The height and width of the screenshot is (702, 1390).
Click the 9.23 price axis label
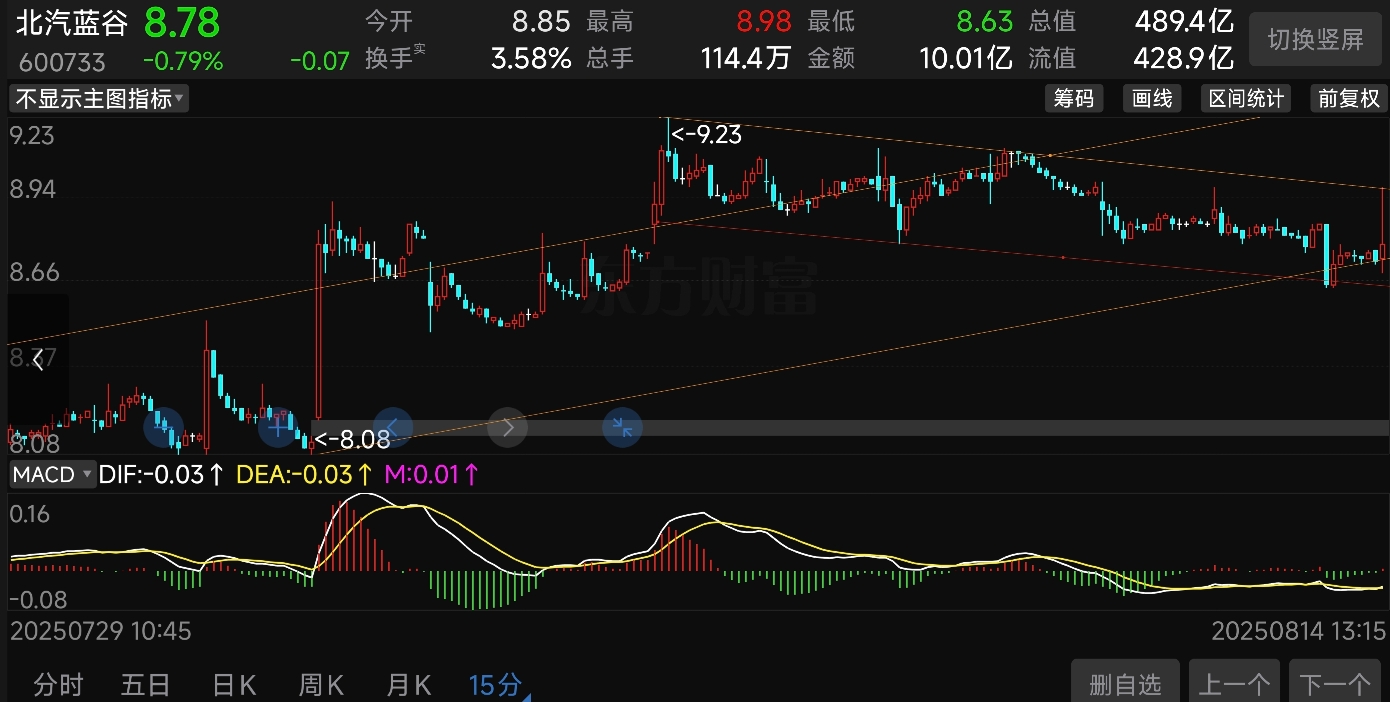coord(32,135)
